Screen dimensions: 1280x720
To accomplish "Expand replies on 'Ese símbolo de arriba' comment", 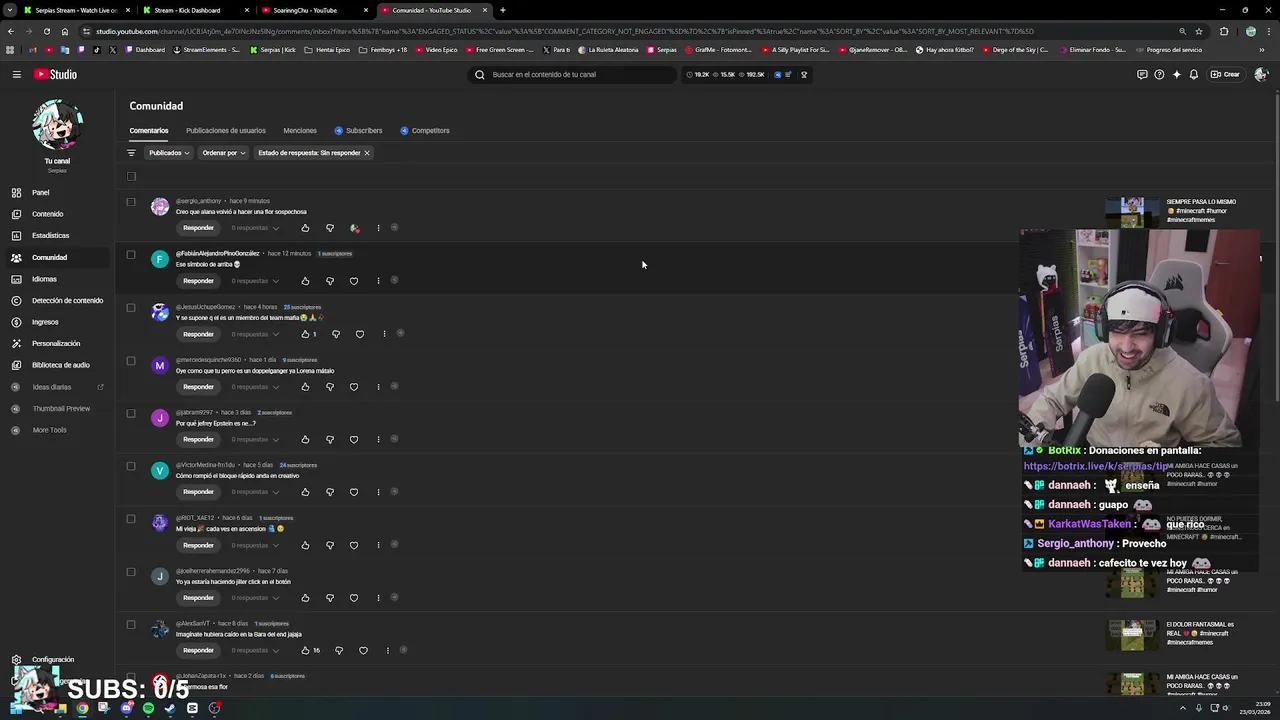I will [255, 281].
